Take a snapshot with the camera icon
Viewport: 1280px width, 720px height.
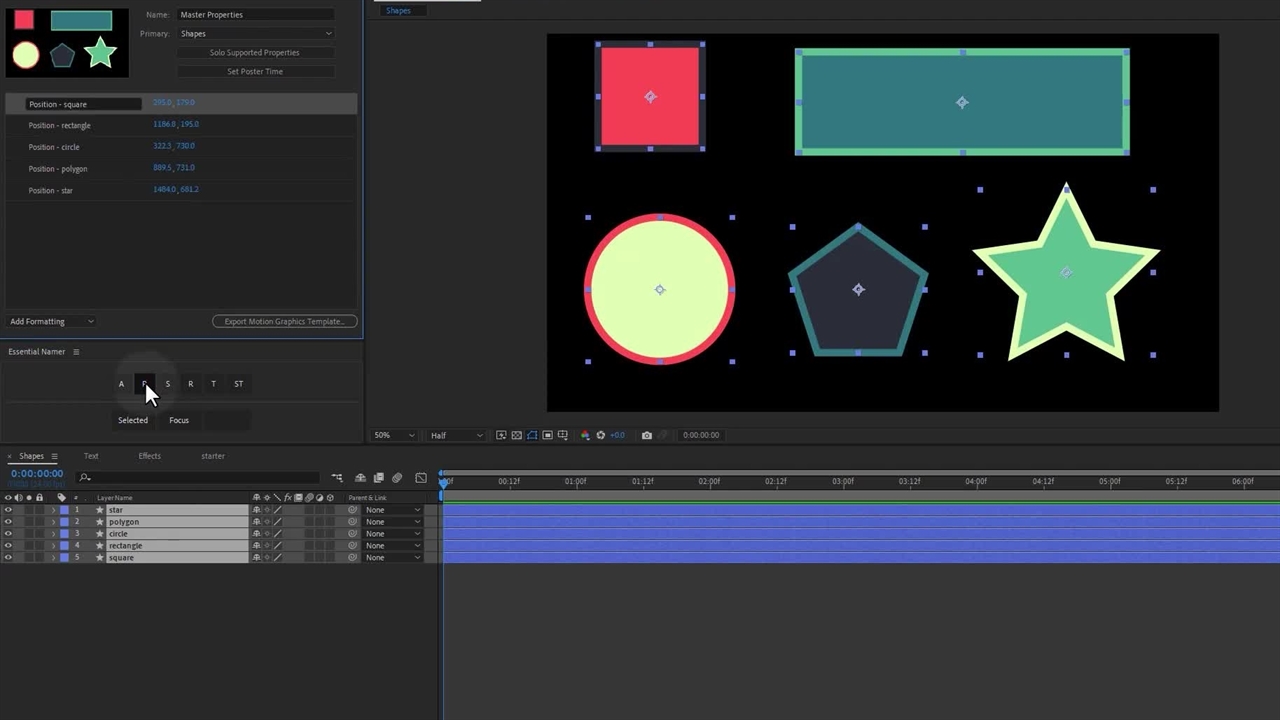coord(647,435)
